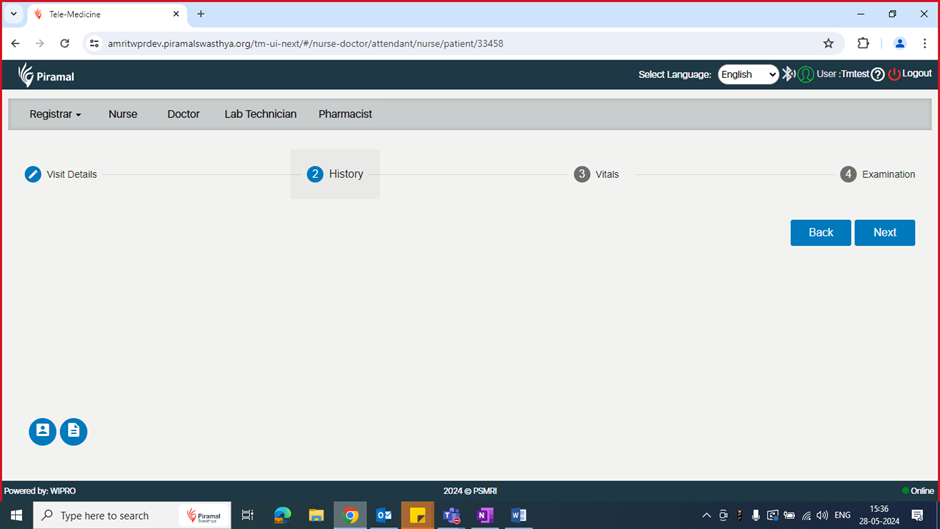Viewport: 940px width, 529px height.
Task: Open Chrome profile avatar
Action: coord(900,43)
